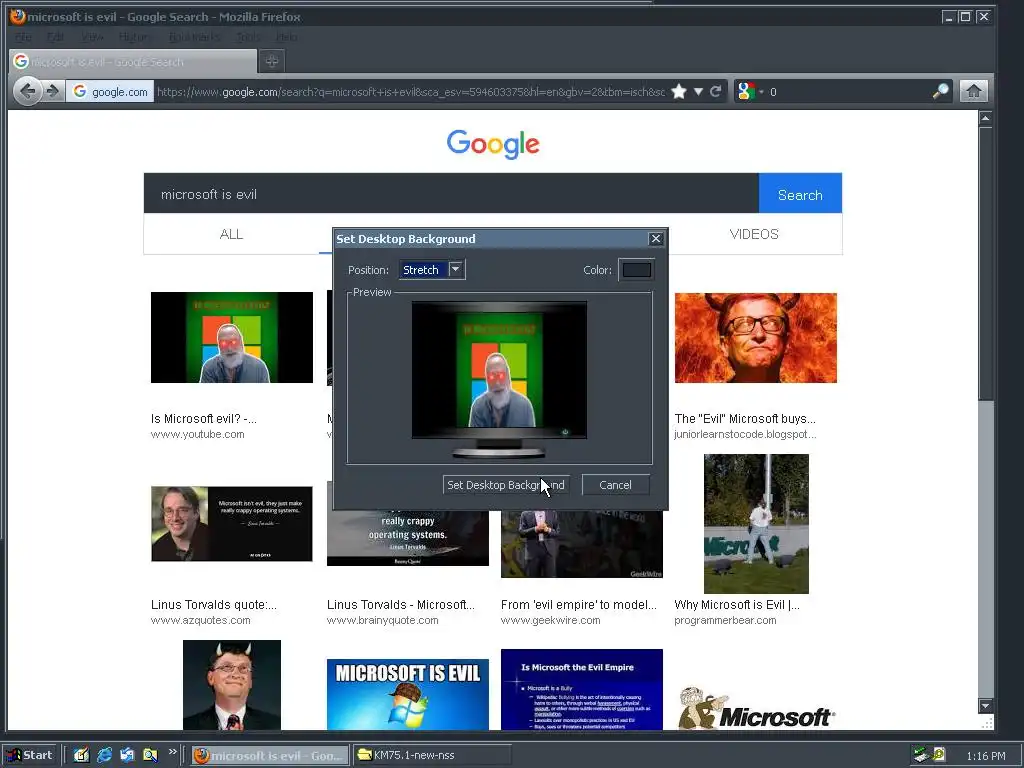The height and width of the screenshot is (768, 1024).
Task: Click the www.youtube.com source text
Action: [x=198, y=434]
